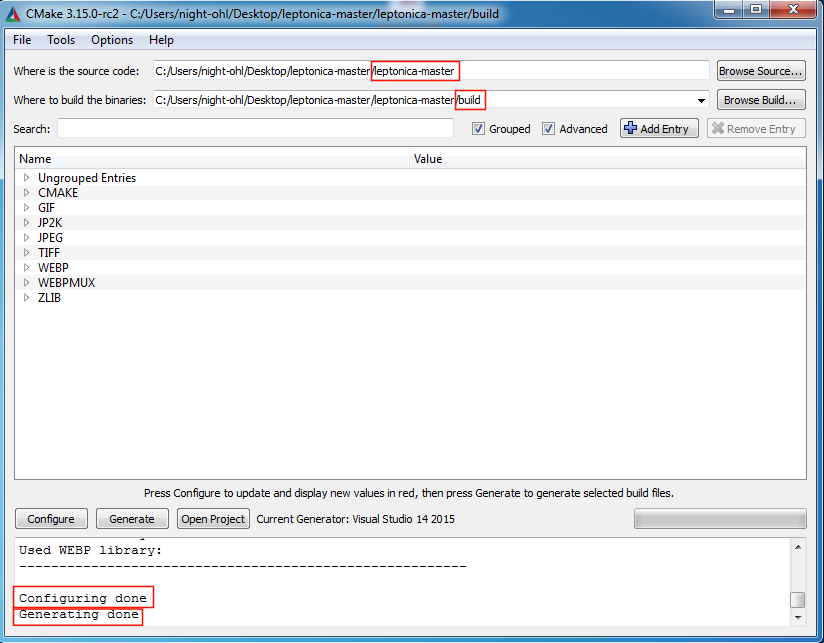Click the Browse Build button
The height and width of the screenshot is (643, 824).
(761, 100)
